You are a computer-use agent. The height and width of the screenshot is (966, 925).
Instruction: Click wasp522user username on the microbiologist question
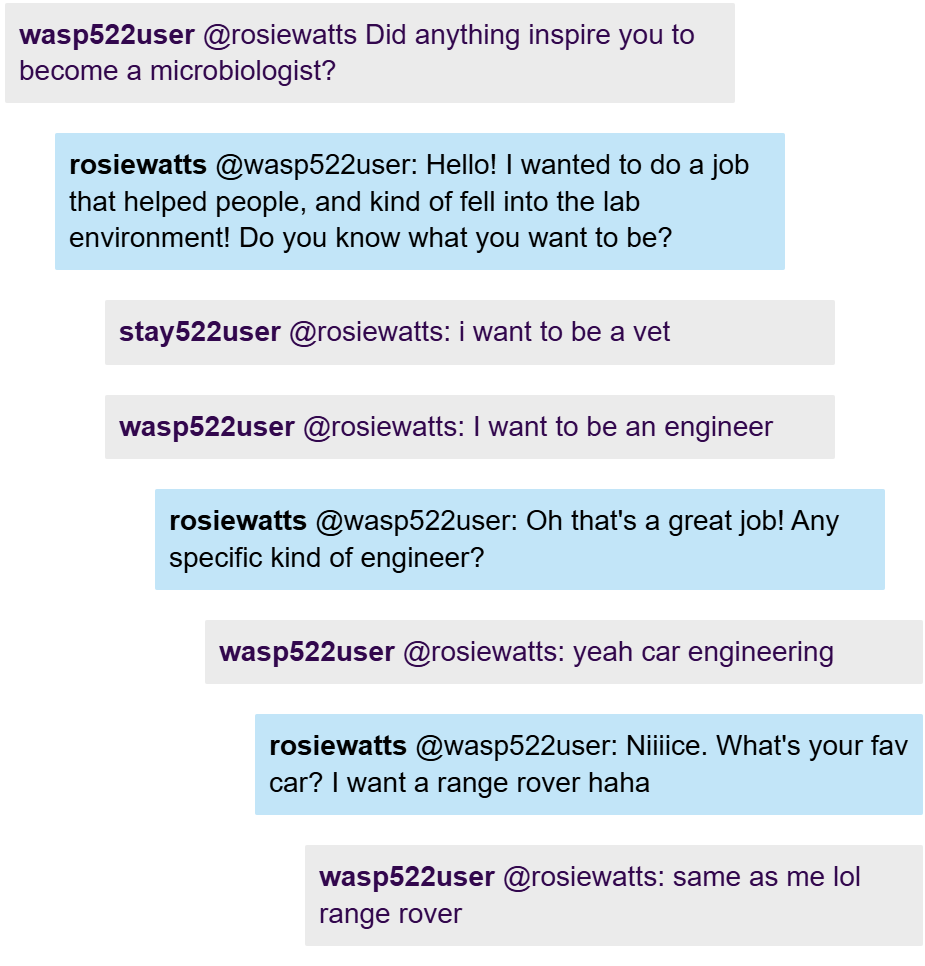107,35
